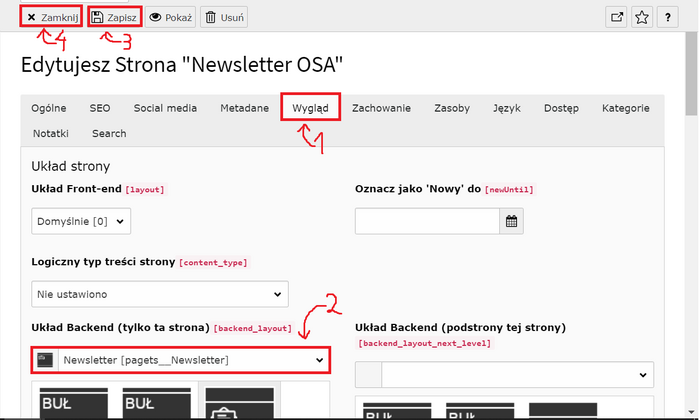
Task: Click the 'Oznacz jako Nowy' date field
Action: (428, 222)
